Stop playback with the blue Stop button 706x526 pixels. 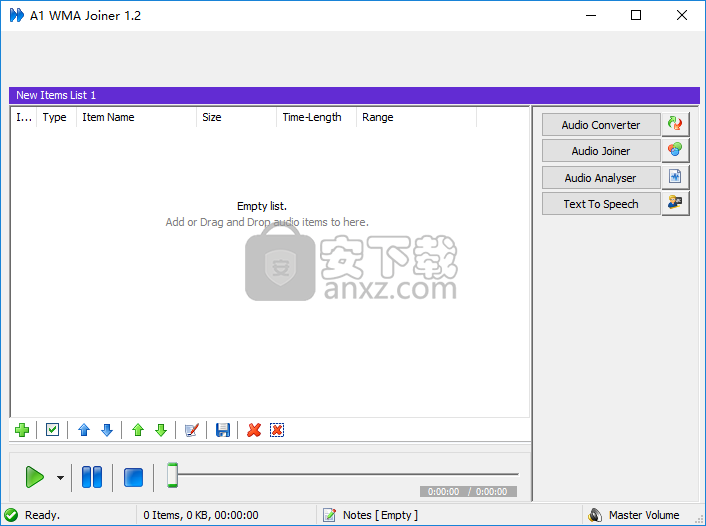(x=133, y=477)
